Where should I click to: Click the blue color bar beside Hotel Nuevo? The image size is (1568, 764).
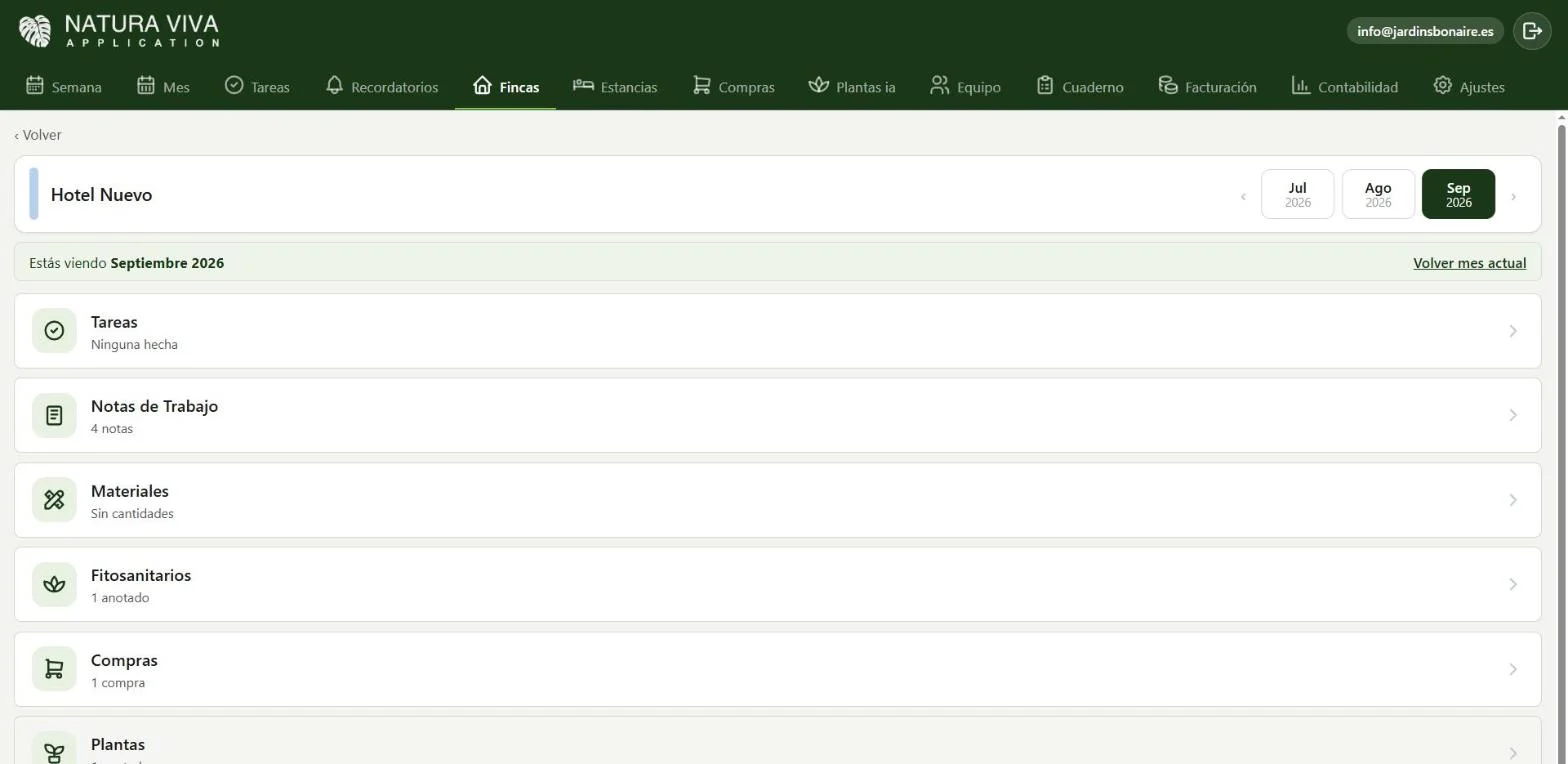tap(34, 194)
